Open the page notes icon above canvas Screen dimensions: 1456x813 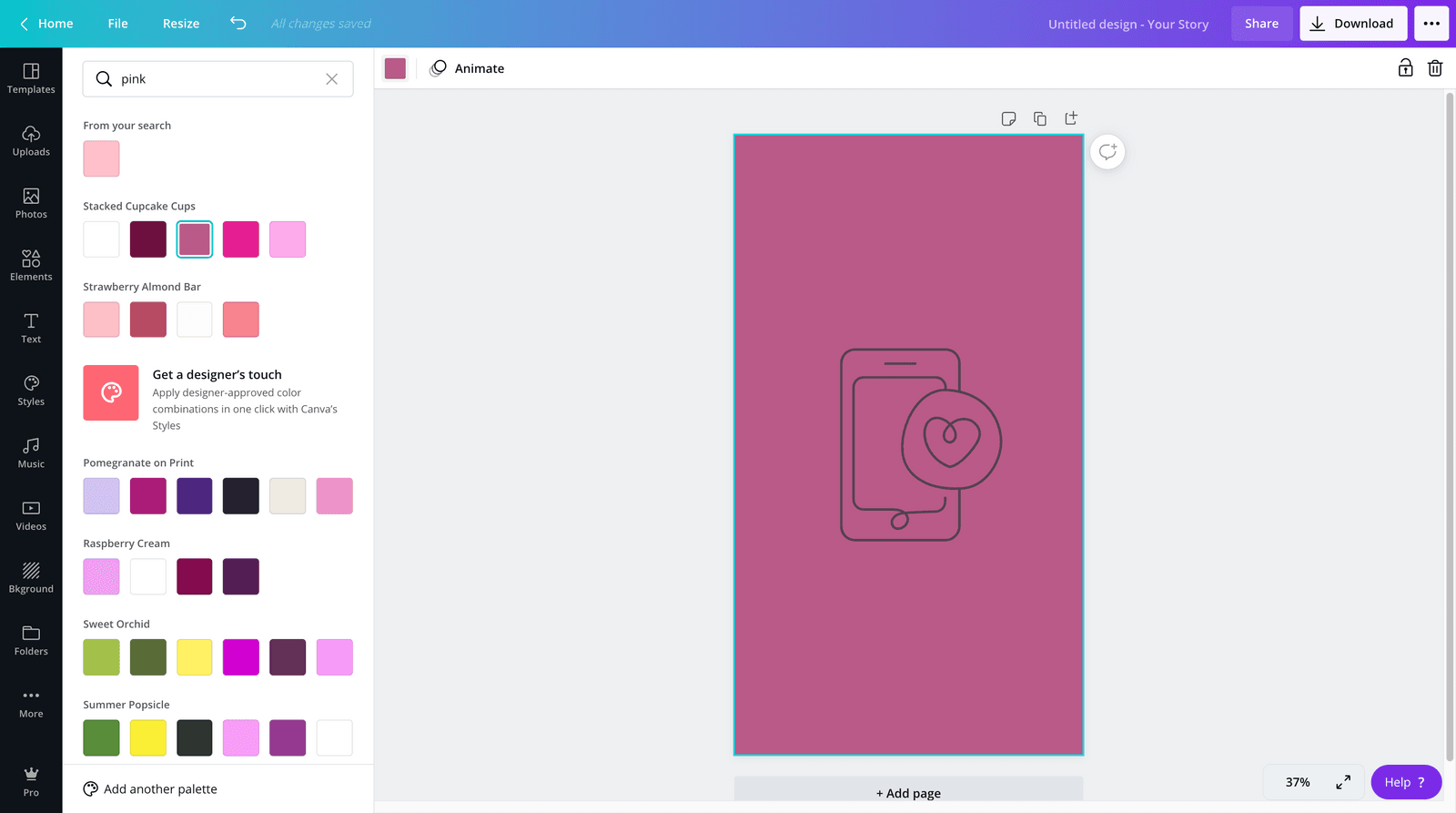[x=1008, y=118]
